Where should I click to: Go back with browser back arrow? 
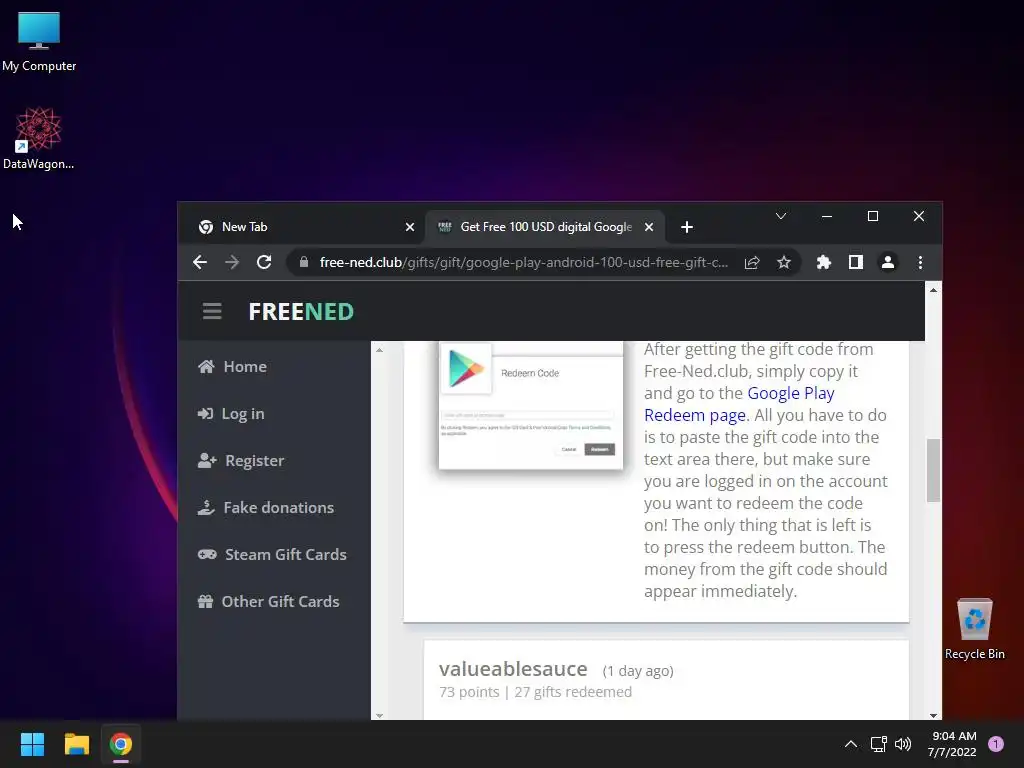click(200, 263)
